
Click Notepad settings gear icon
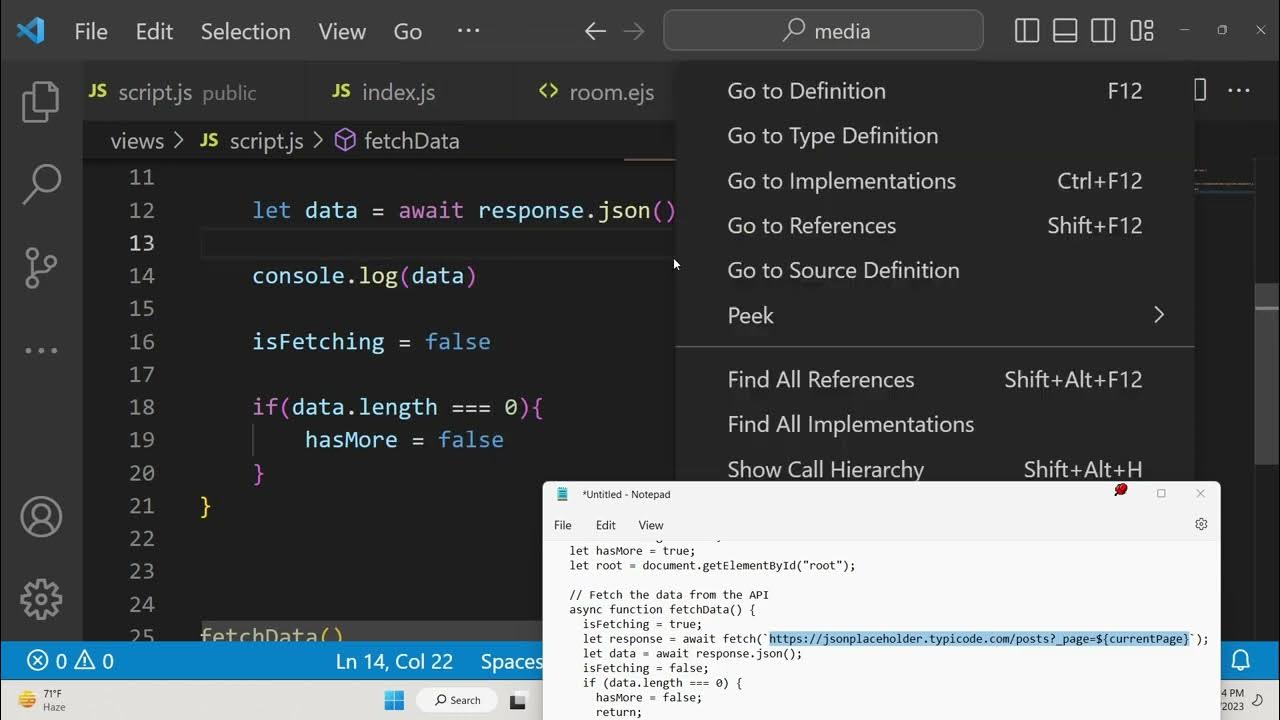point(1201,524)
